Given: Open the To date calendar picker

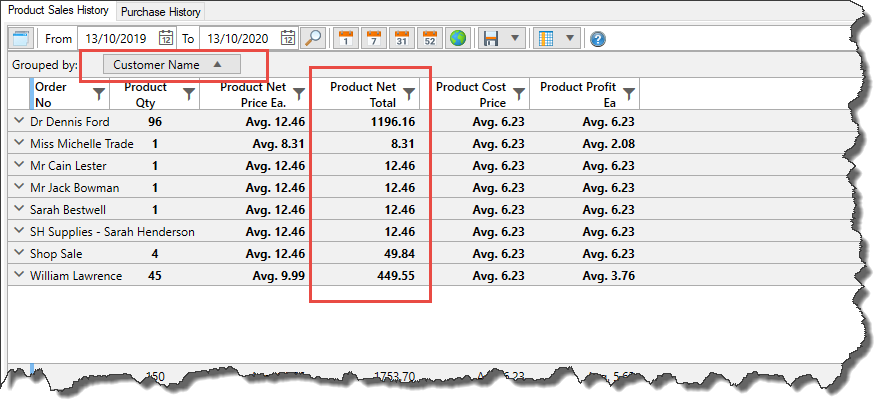Looking at the screenshot, I should pos(288,39).
